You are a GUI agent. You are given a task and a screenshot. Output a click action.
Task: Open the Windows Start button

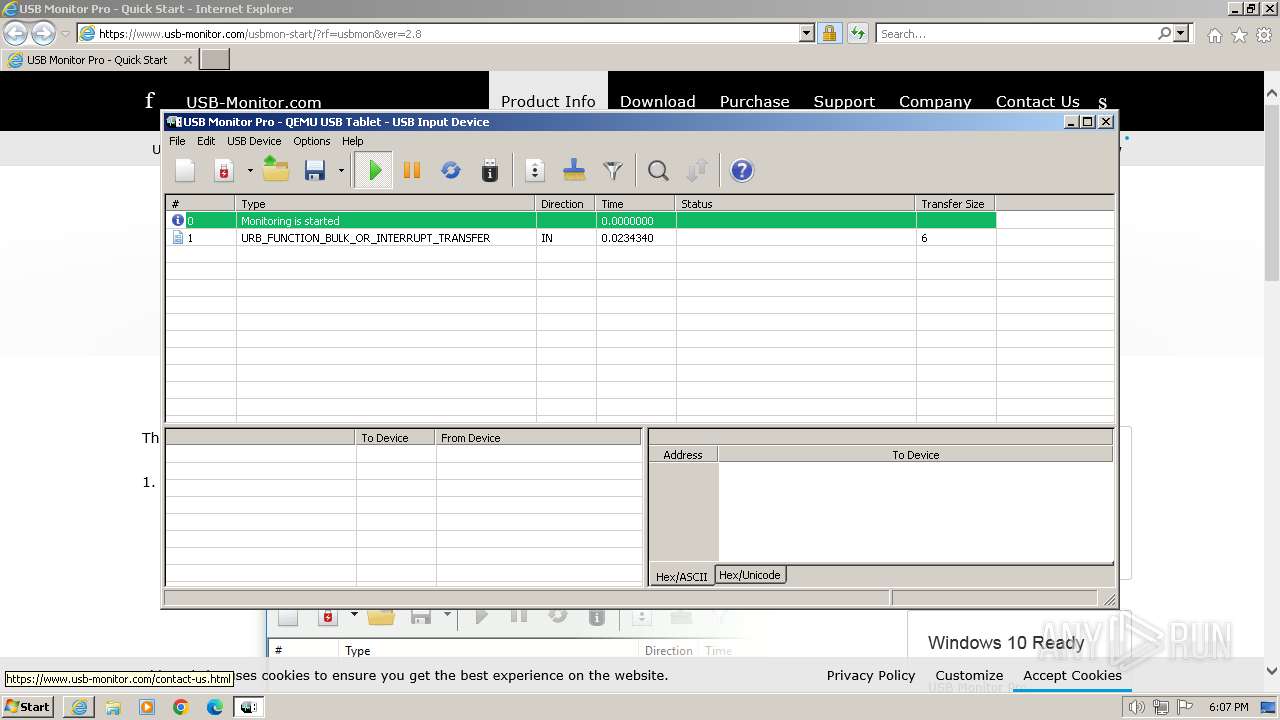[28, 707]
